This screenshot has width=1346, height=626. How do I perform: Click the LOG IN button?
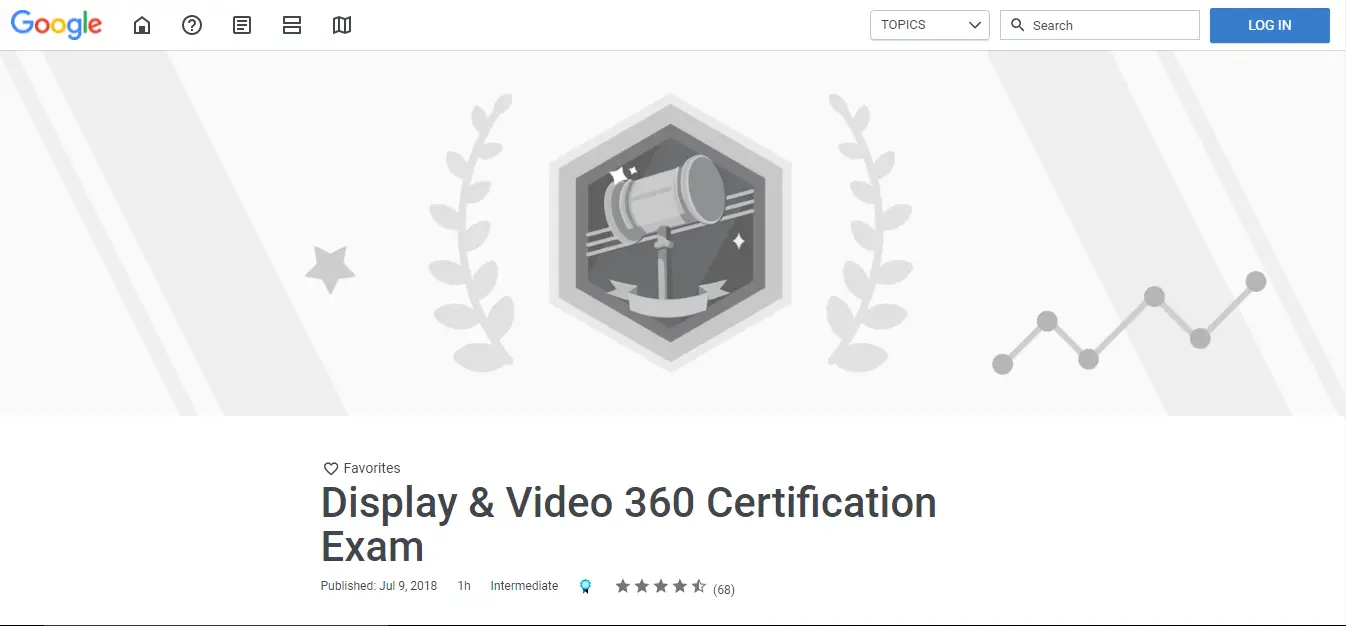click(1269, 25)
